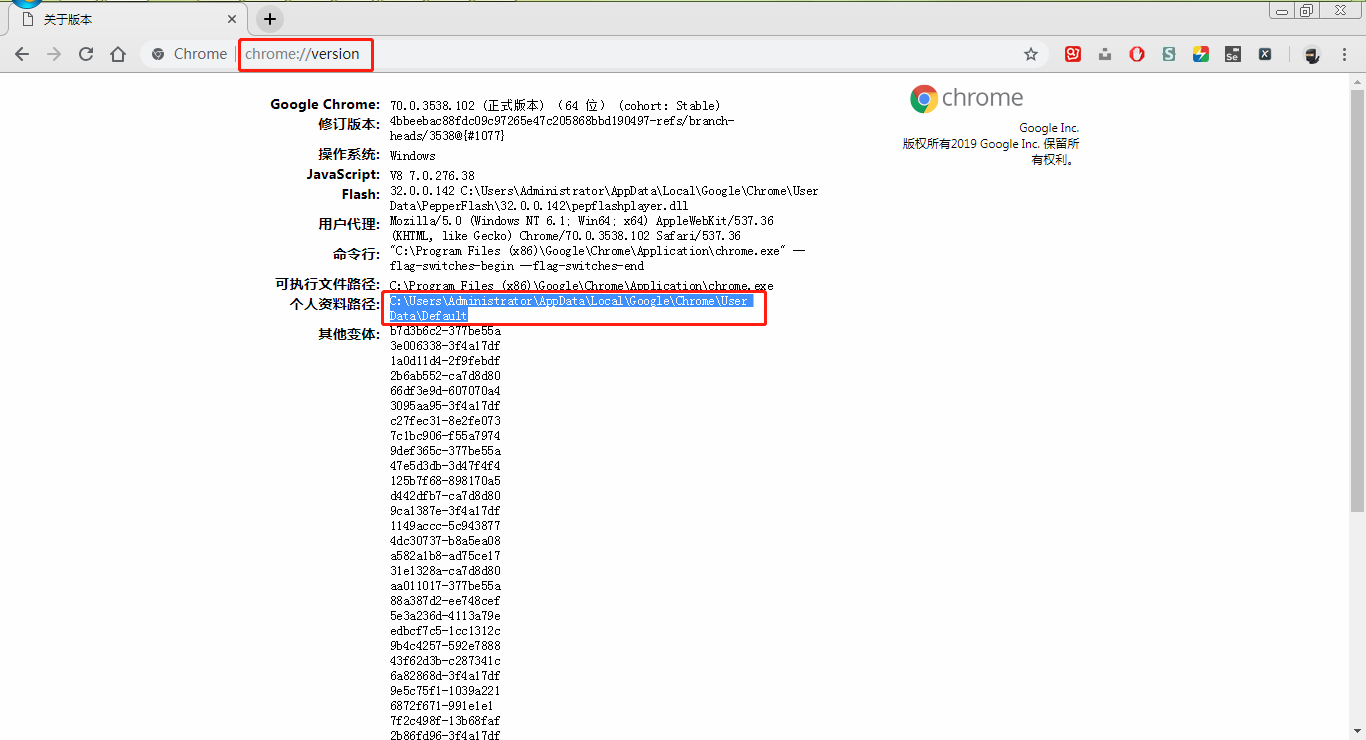This screenshot has height=740, width=1366.
Task: Open the home page button
Action: point(118,54)
